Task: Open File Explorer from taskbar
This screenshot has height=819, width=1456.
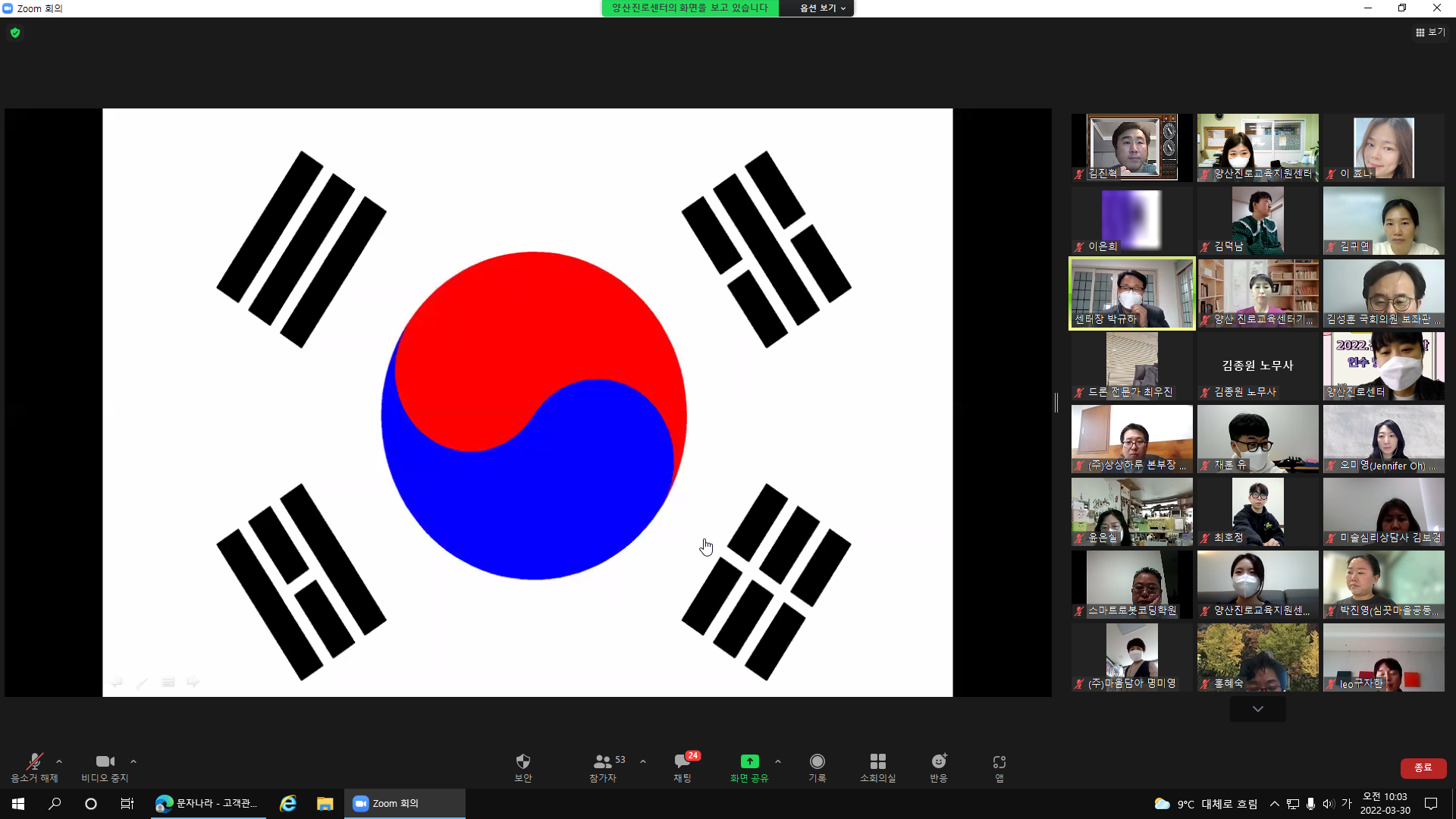Action: (325, 804)
